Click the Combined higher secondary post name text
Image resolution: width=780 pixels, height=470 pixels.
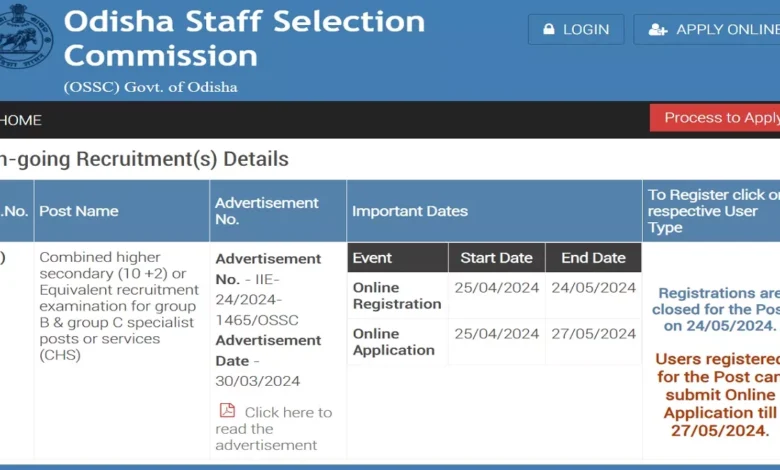point(113,306)
